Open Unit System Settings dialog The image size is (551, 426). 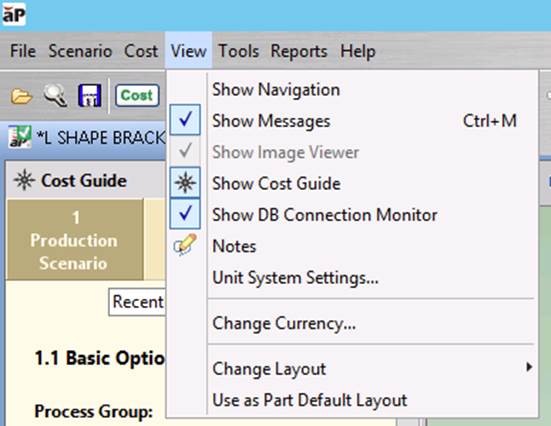pos(352,277)
